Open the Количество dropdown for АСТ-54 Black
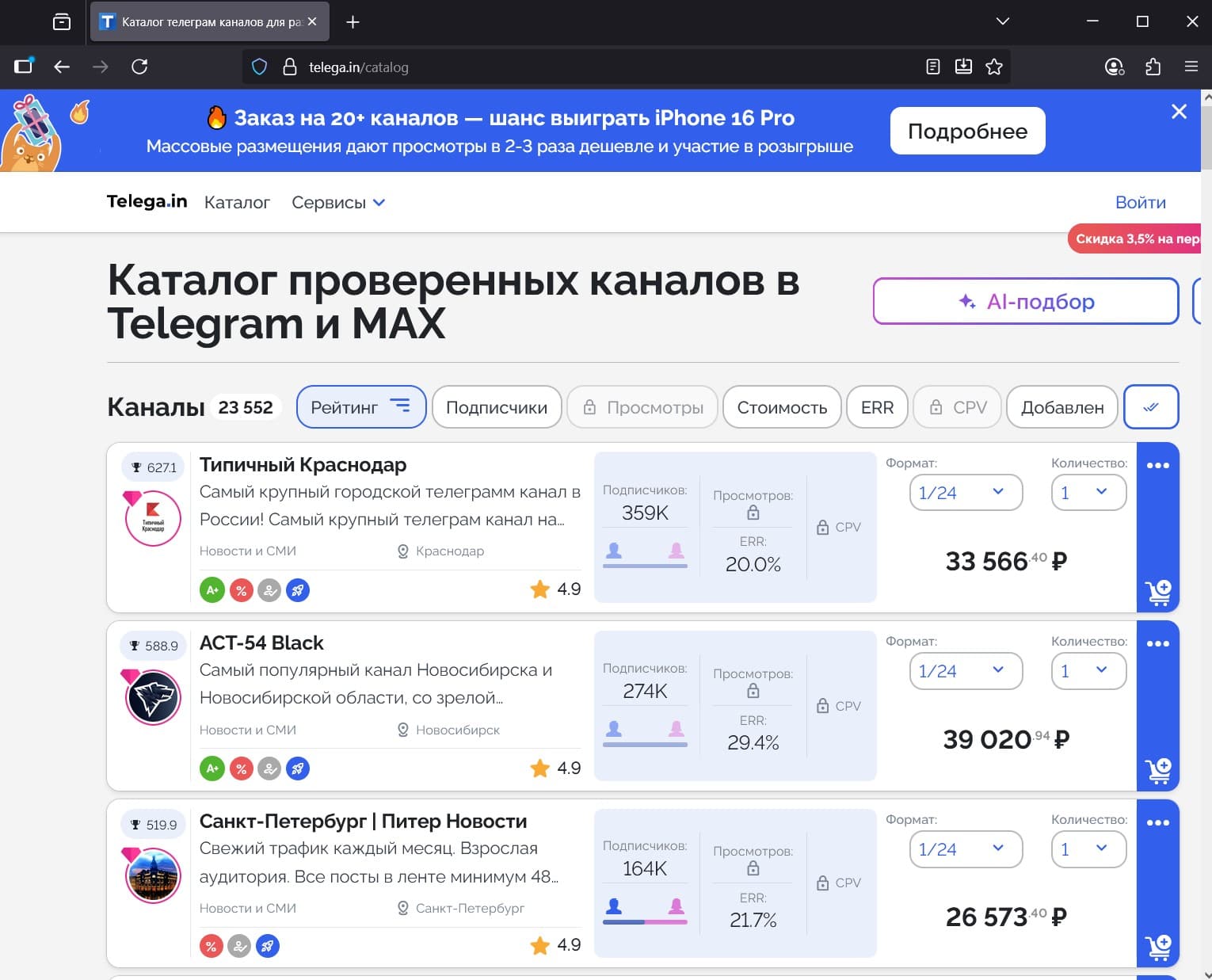Image resolution: width=1212 pixels, height=980 pixels. (x=1088, y=671)
